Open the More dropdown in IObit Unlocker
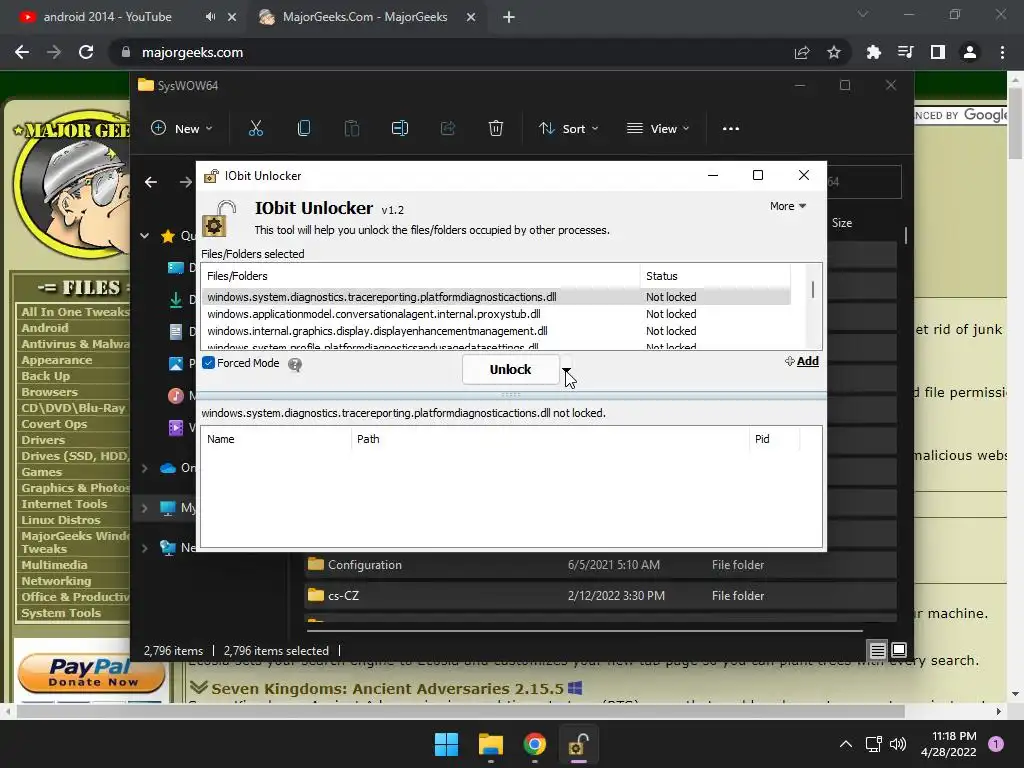The image size is (1024, 768). [x=788, y=206]
